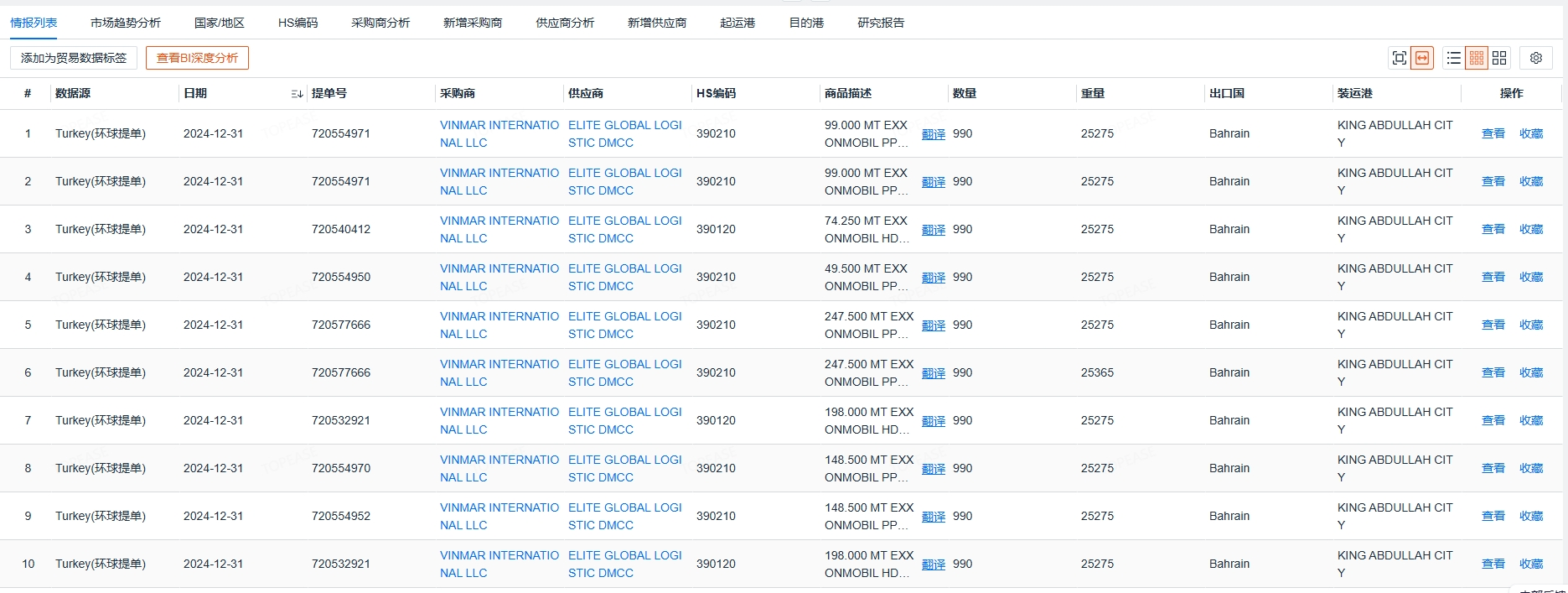Click 收藏 for row 8
Screen dimensions: 1568x593
point(1530,468)
